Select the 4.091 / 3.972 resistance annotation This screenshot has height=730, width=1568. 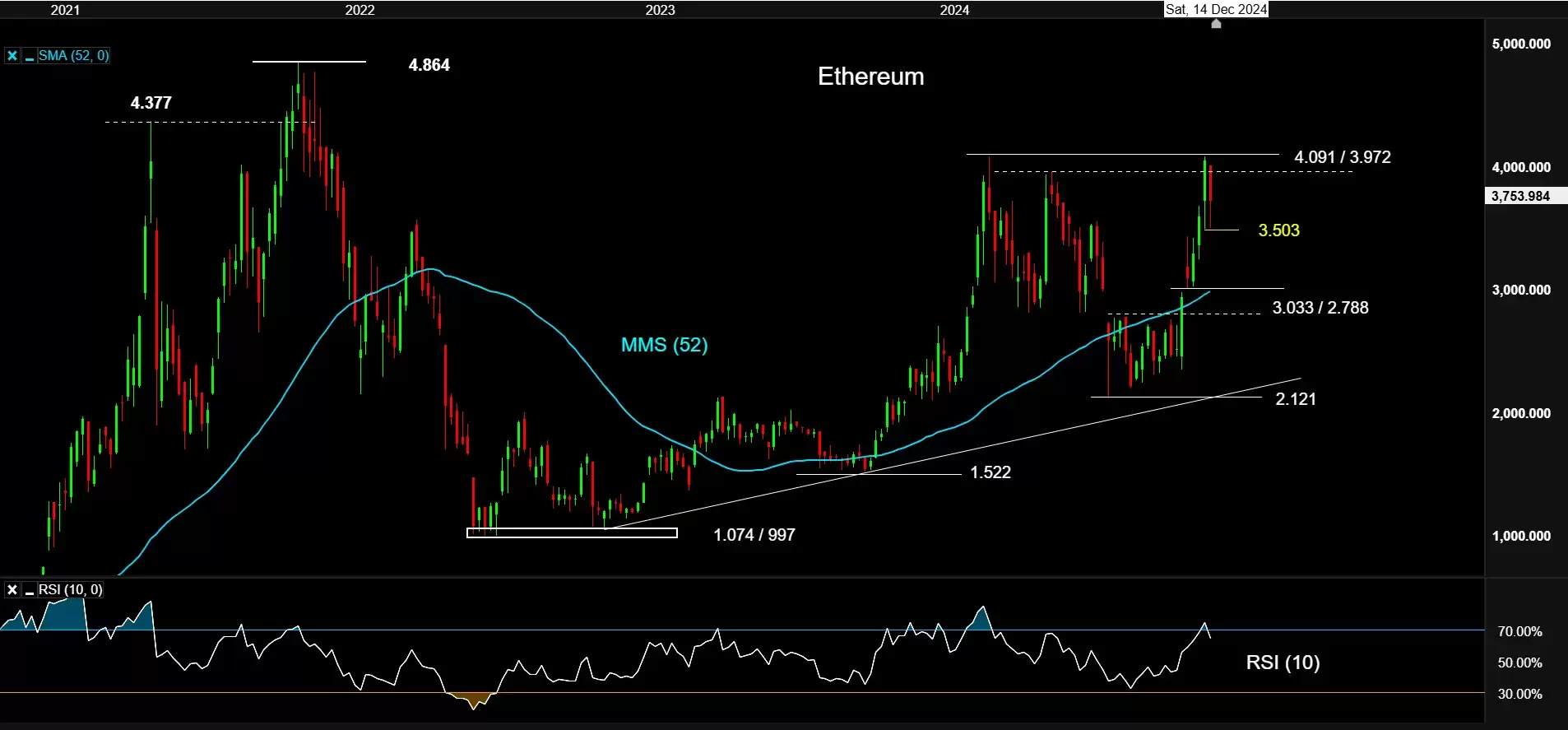(1343, 157)
